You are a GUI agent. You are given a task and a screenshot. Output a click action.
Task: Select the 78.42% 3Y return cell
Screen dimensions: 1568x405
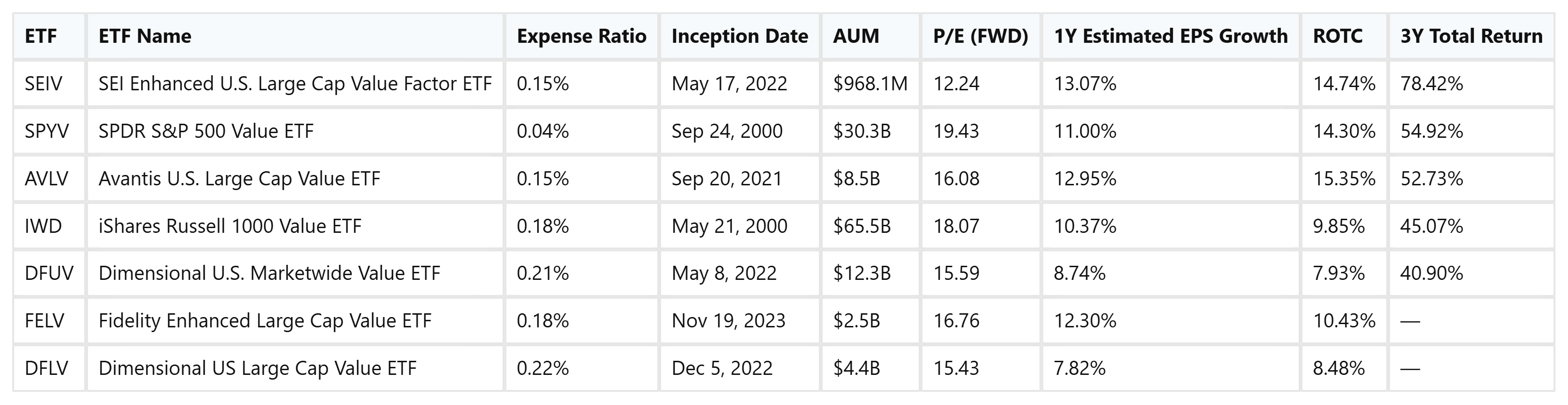coord(1431,84)
